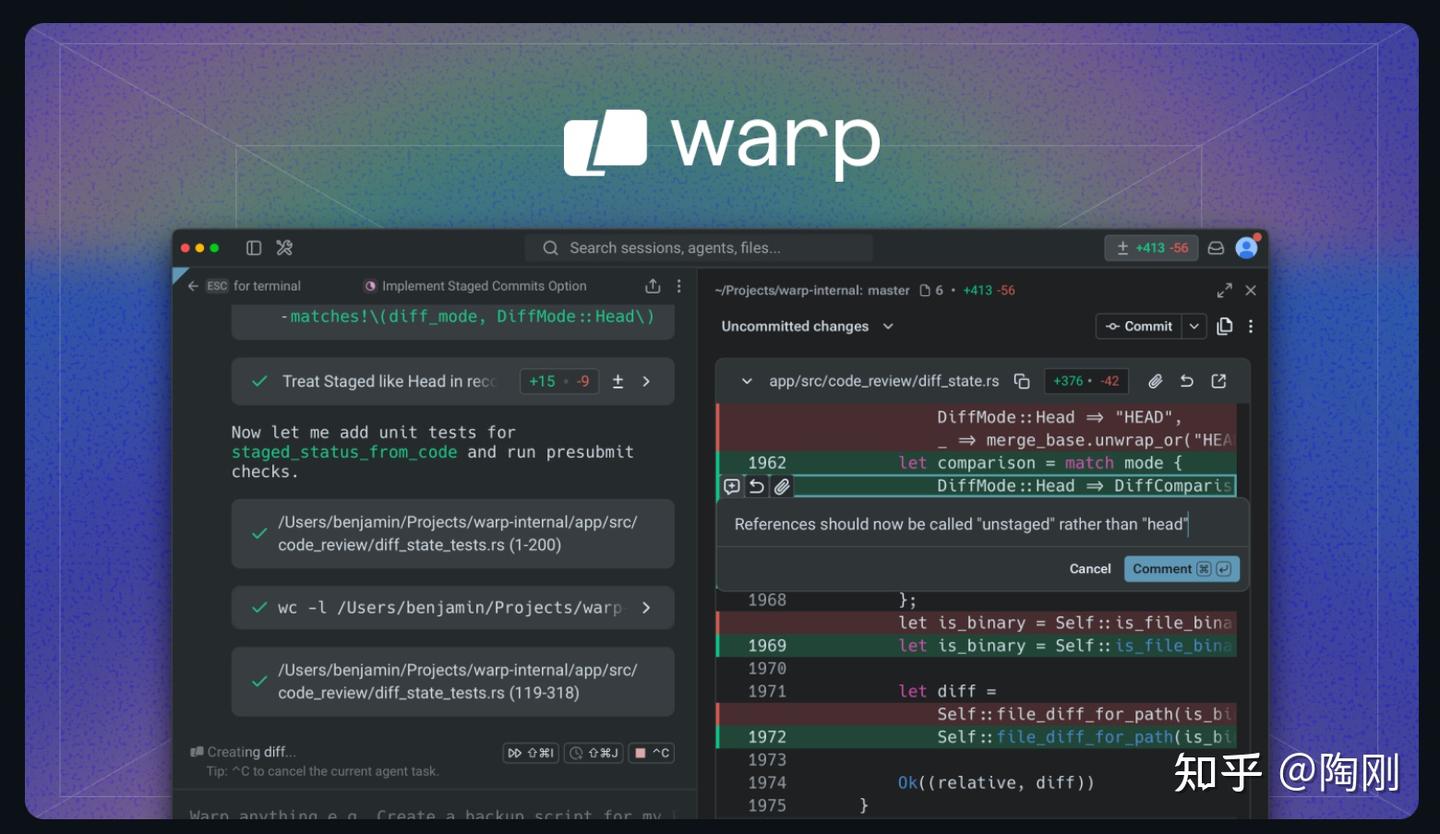Close the code review diff panel
Viewport: 1440px width, 834px height.
tap(1250, 290)
